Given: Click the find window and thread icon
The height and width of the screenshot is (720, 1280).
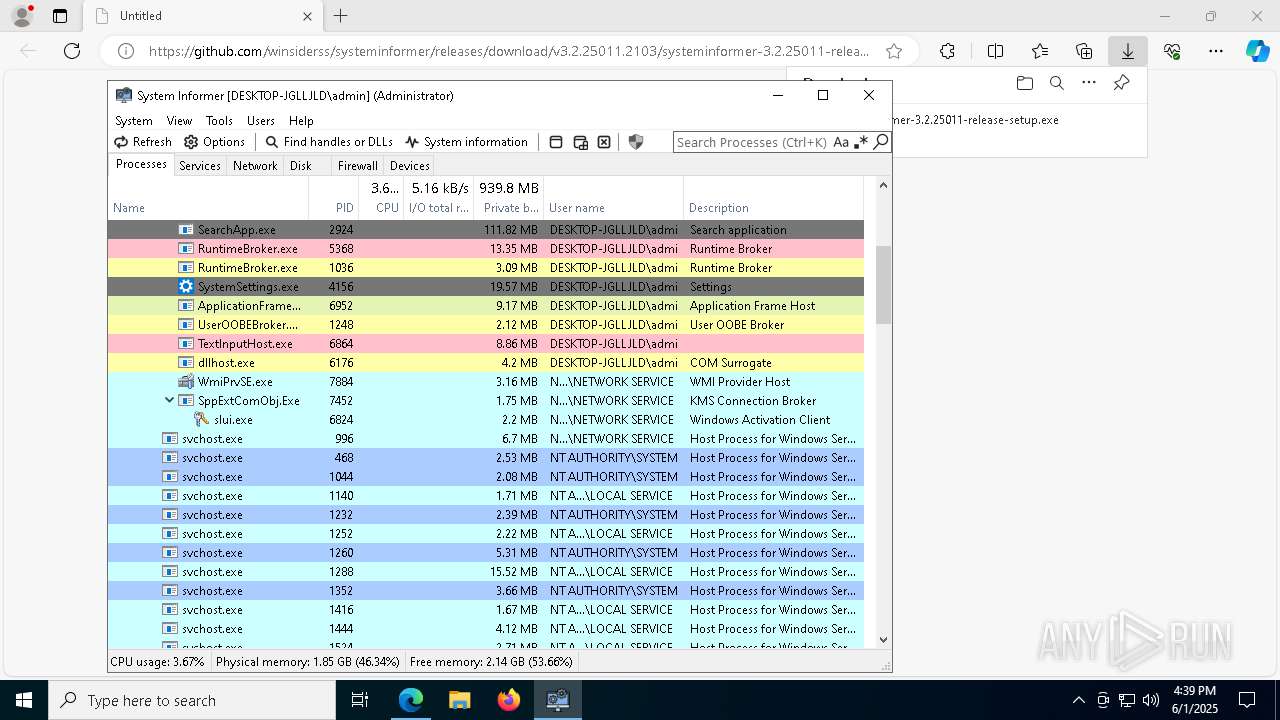Looking at the screenshot, I should click(x=580, y=142).
